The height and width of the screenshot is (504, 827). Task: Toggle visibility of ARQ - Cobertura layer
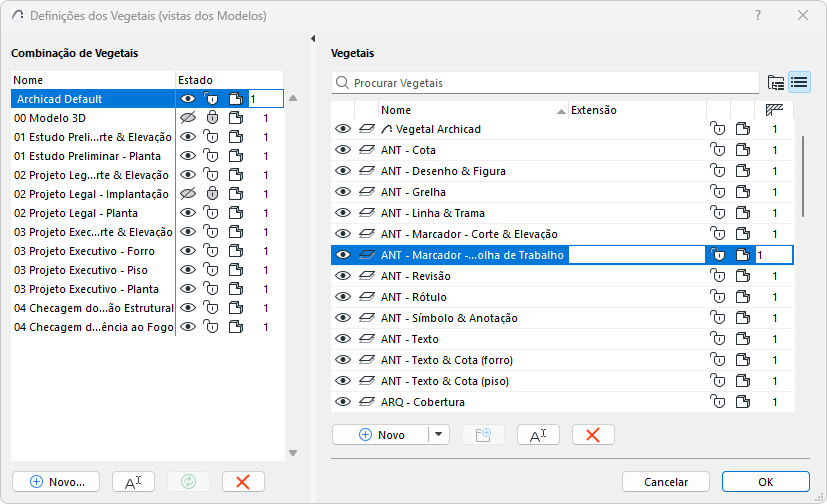pyautogui.click(x=343, y=402)
